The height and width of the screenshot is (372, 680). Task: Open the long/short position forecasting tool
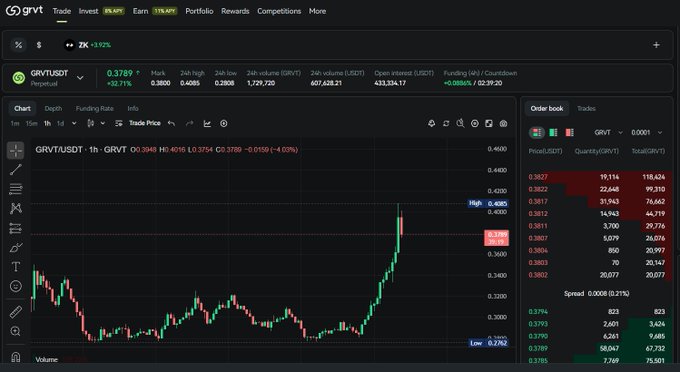click(x=16, y=228)
